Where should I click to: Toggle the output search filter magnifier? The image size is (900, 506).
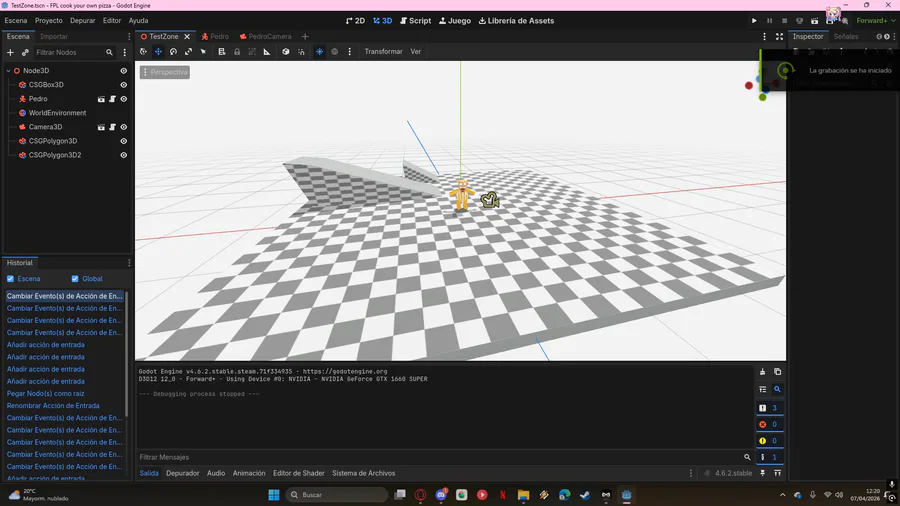point(778,389)
